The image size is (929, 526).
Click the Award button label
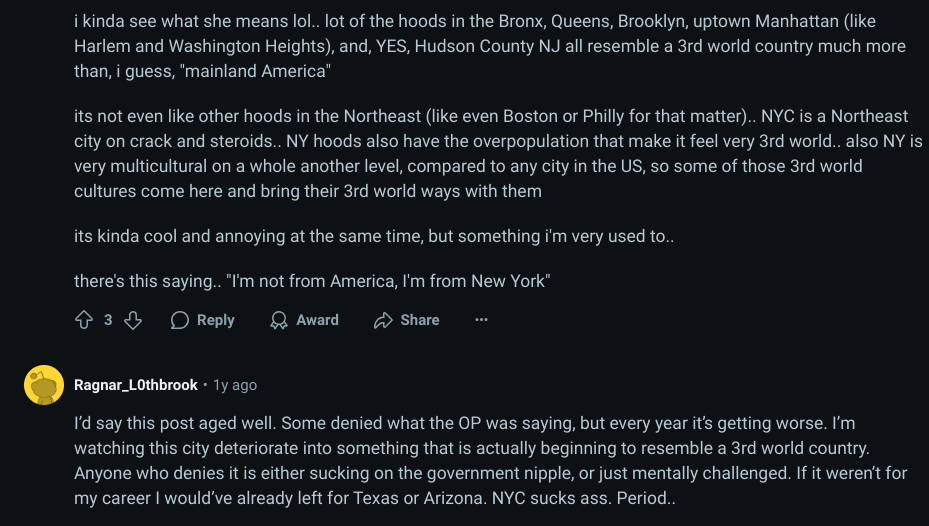point(318,320)
